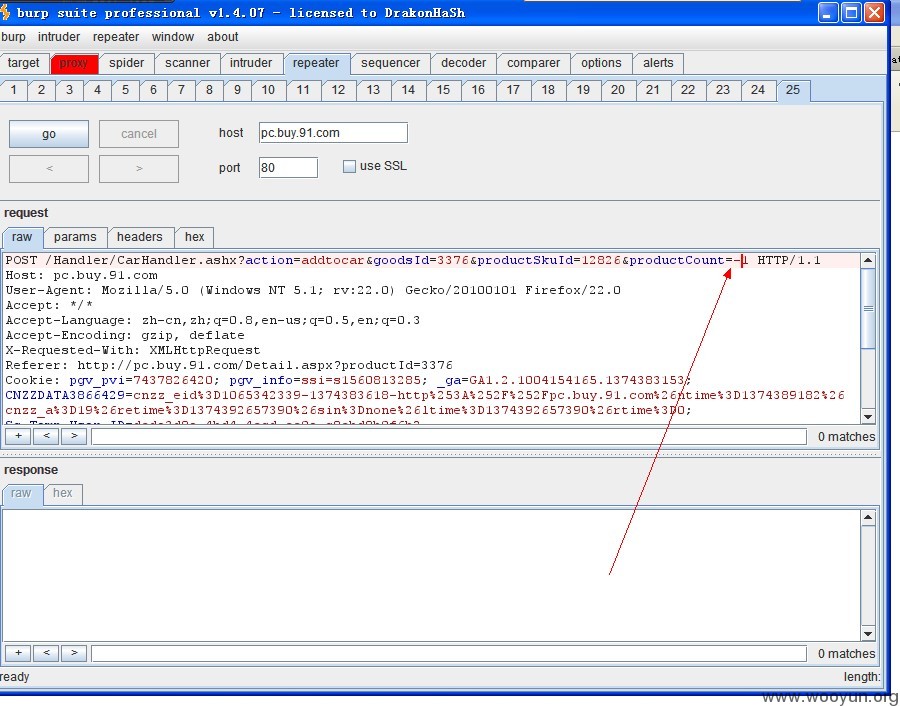The height and width of the screenshot is (706, 900).
Task: Click request pane scrollbar down arrow
Action: (868, 417)
